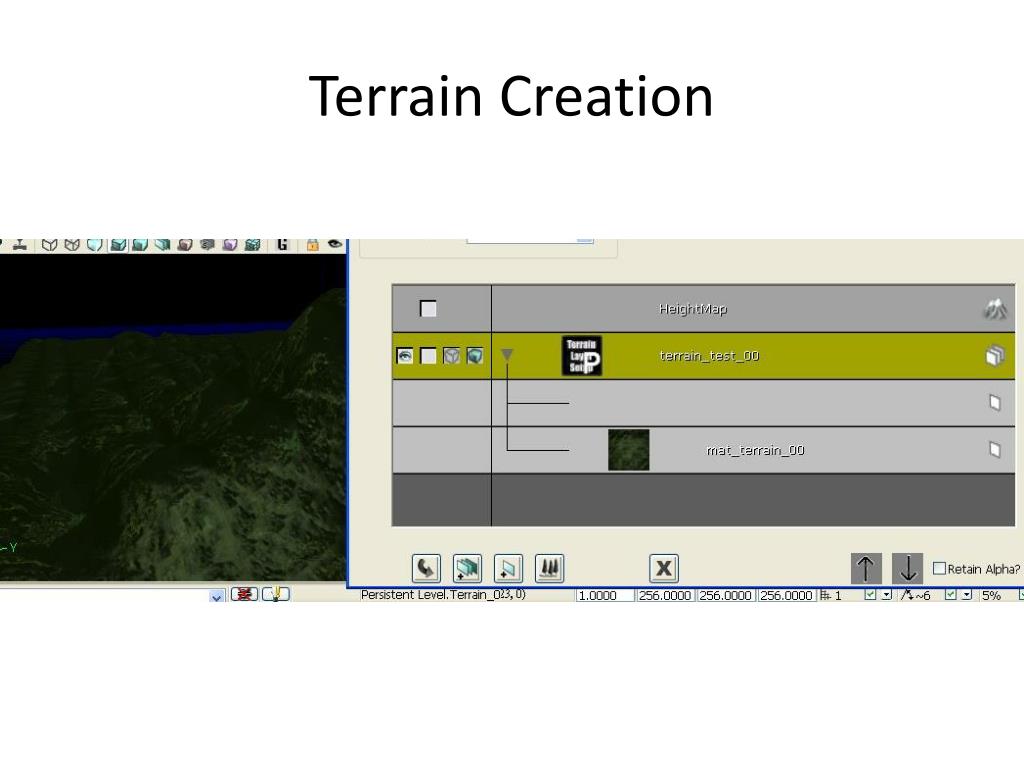Click the second teal cube view mode icon
This screenshot has height=768, width=1024.
pos(140,245)
